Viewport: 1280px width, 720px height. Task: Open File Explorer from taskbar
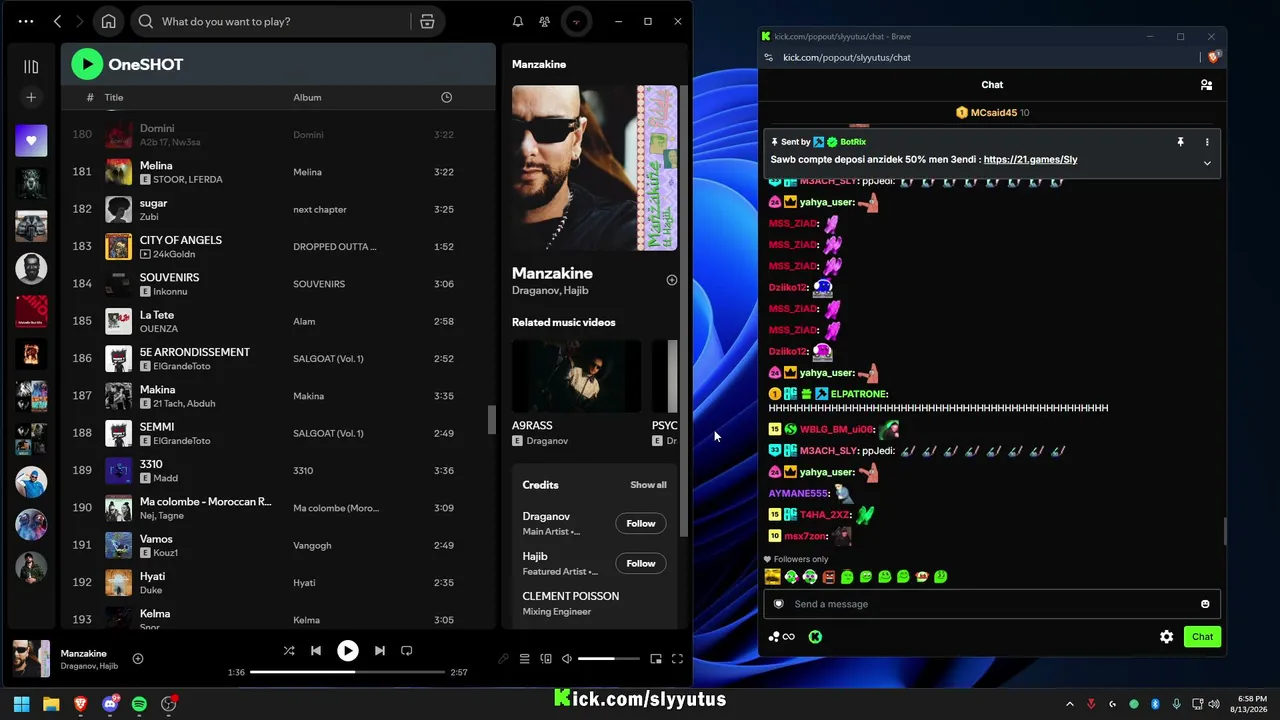pos(51,704)
